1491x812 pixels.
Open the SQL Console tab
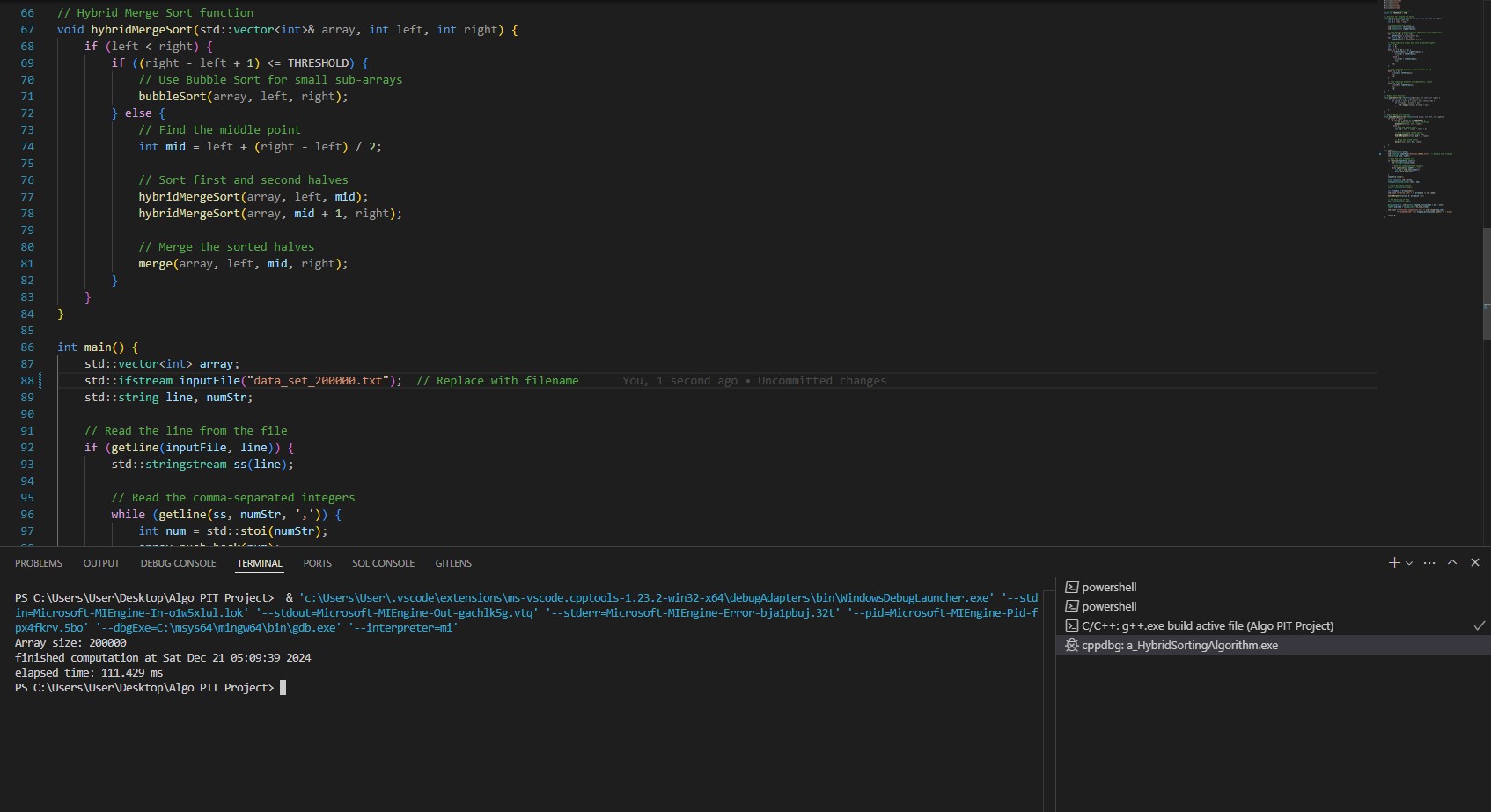coord(383,563)
